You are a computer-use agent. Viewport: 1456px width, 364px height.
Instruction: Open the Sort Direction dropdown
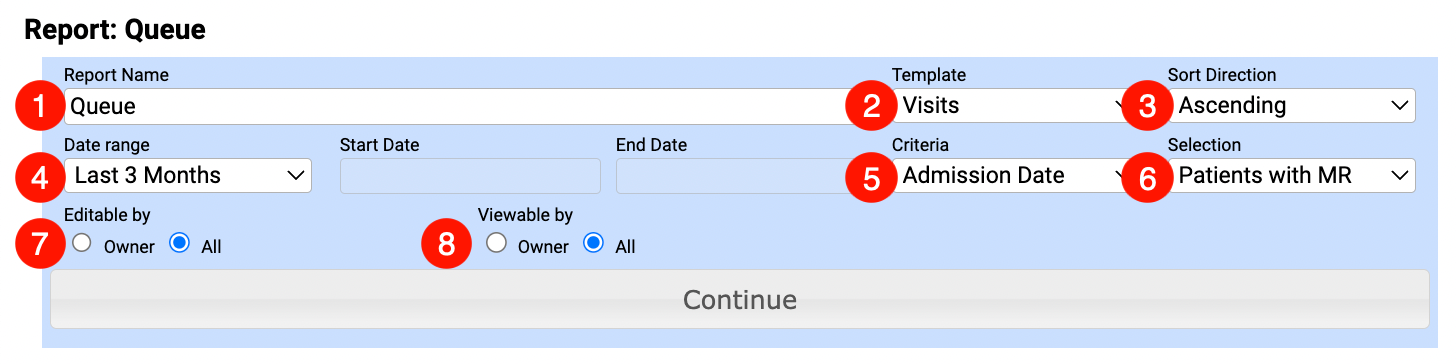tap(1292, 105)
